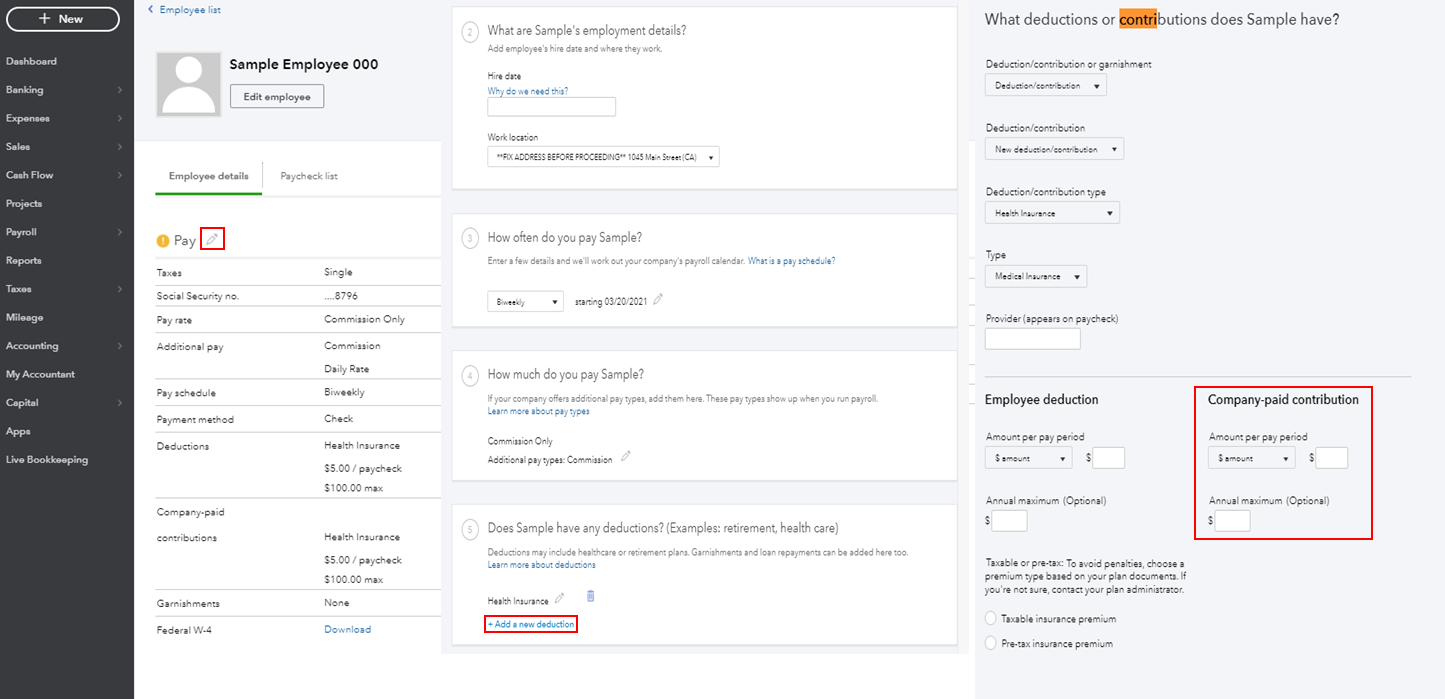Screen dimensions: 1445x699
Task: Open the Health Insurance deduction type dropdown
Action: pyautogui.click(x=1052, y=213)
